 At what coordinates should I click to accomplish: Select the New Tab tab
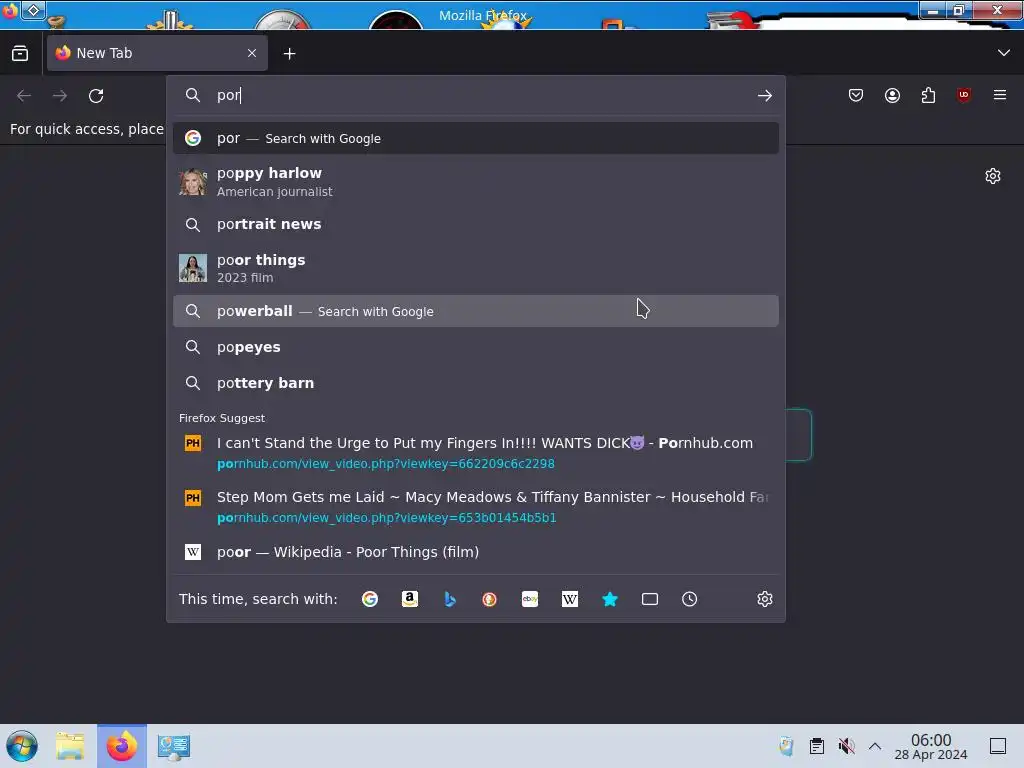point(157,53)
